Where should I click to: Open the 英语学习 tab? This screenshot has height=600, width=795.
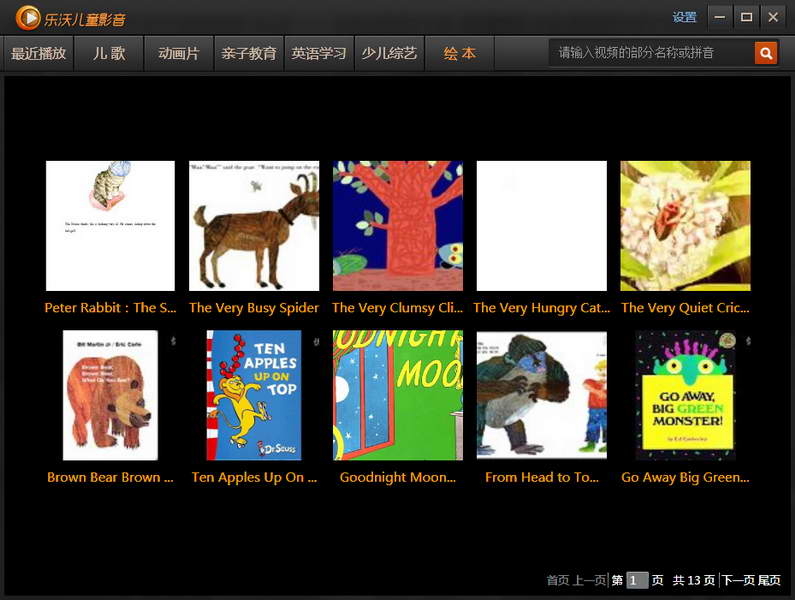tap(319, 53)
